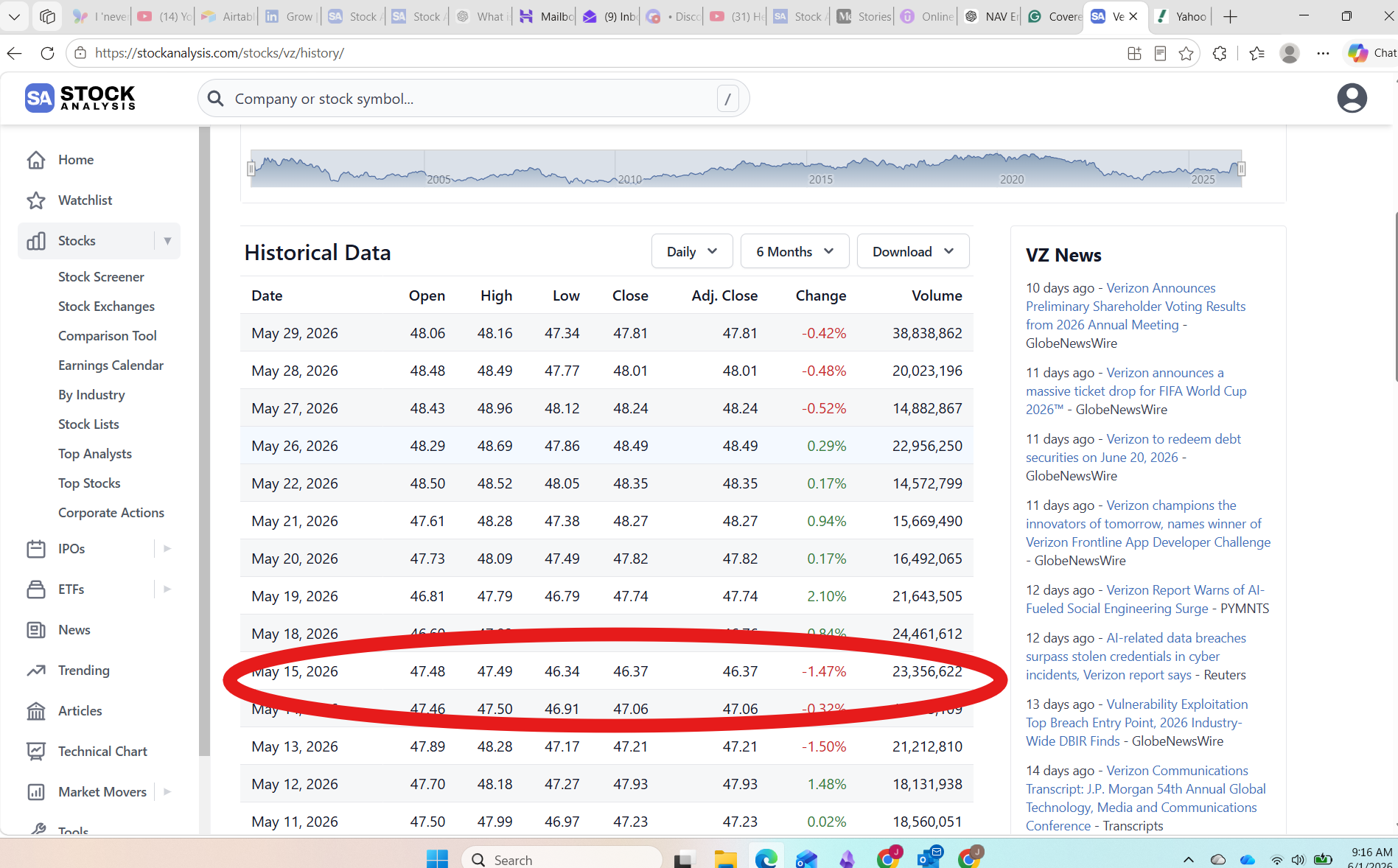
Task: Click the 2.10% change on May 19
Action: [x=826, y=596]
